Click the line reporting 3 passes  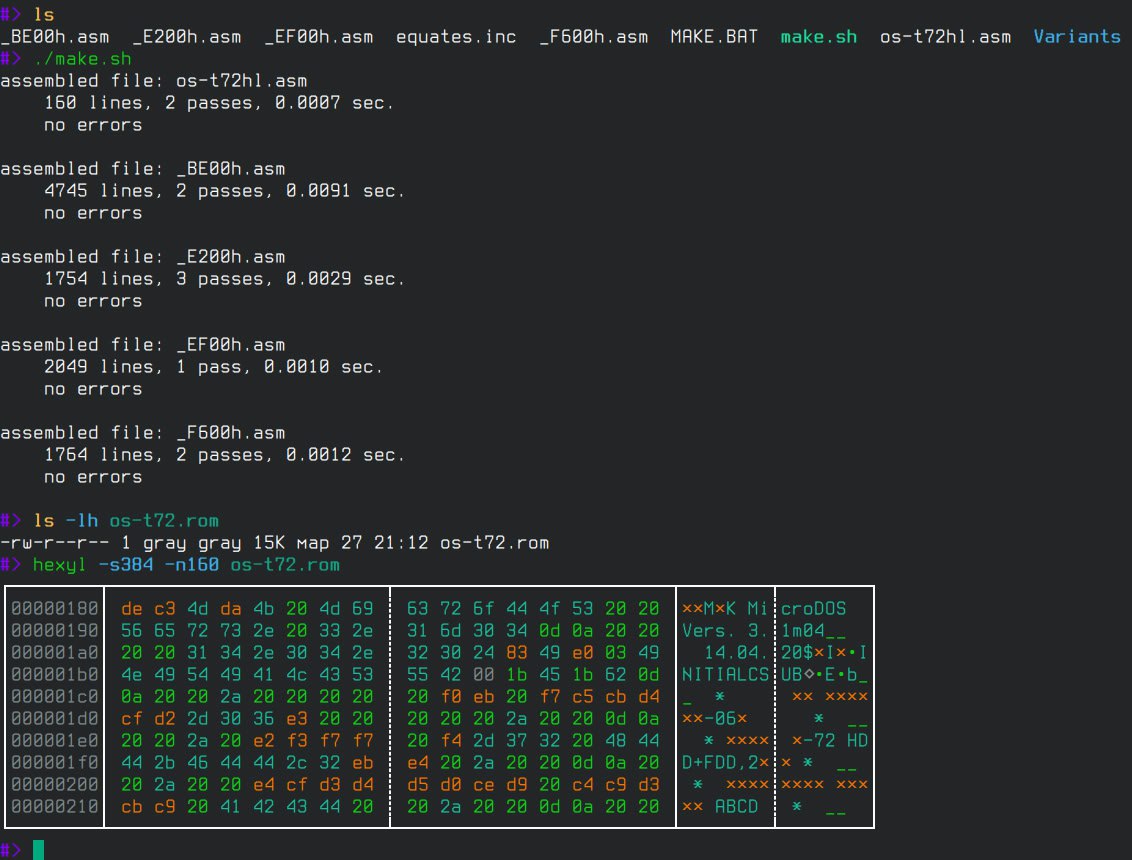point(225,279)
